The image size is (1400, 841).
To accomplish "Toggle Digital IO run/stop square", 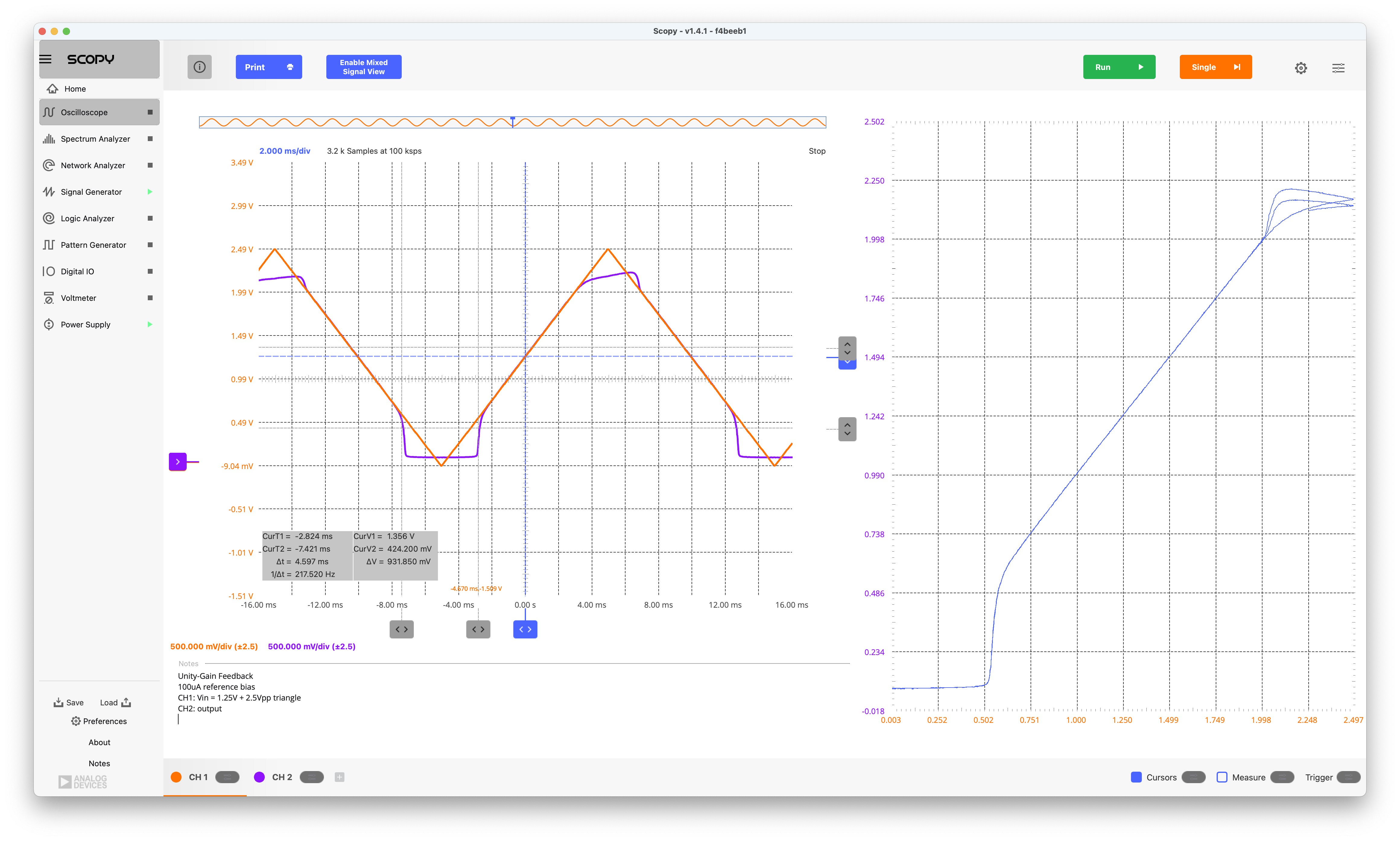I will (x=150, y=272).
